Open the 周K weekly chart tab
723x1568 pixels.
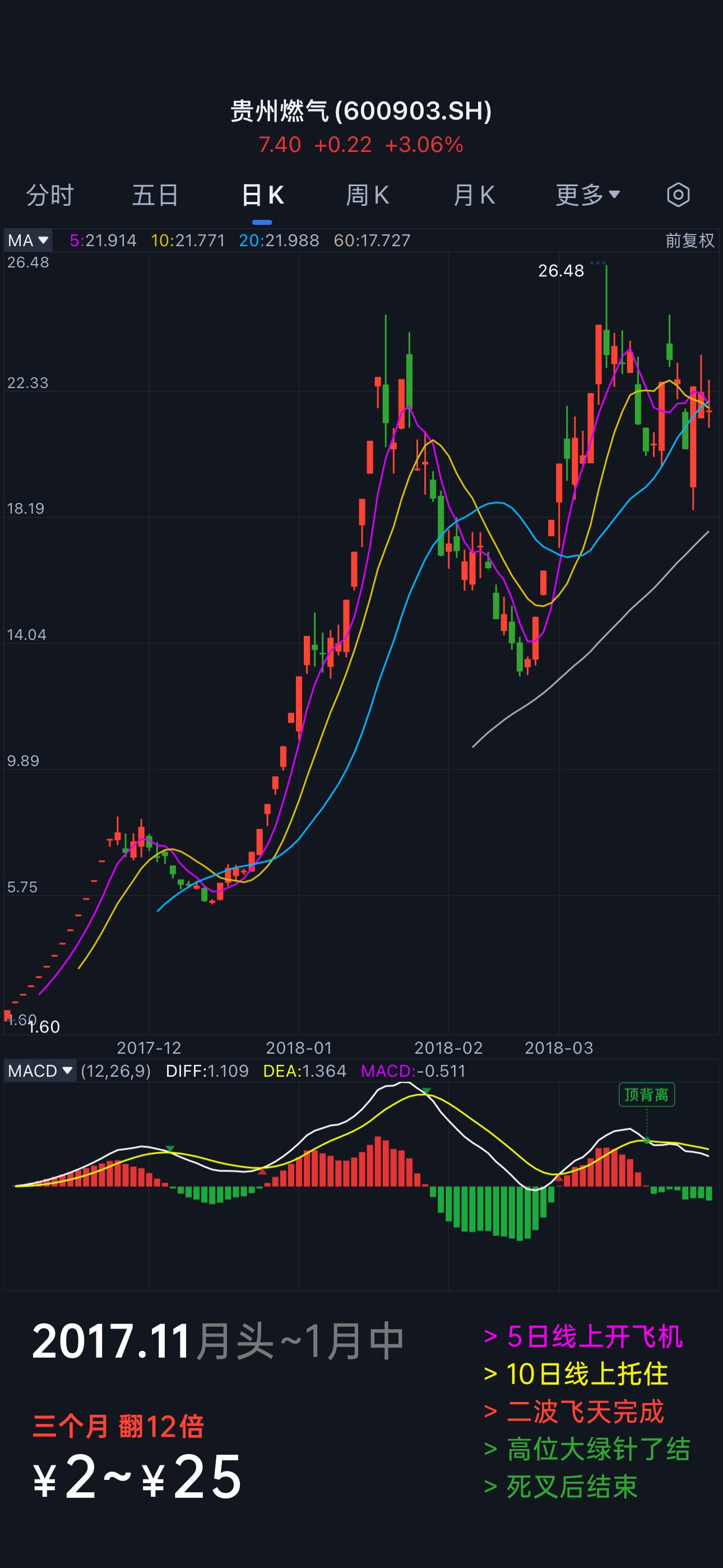click(367, 195)
